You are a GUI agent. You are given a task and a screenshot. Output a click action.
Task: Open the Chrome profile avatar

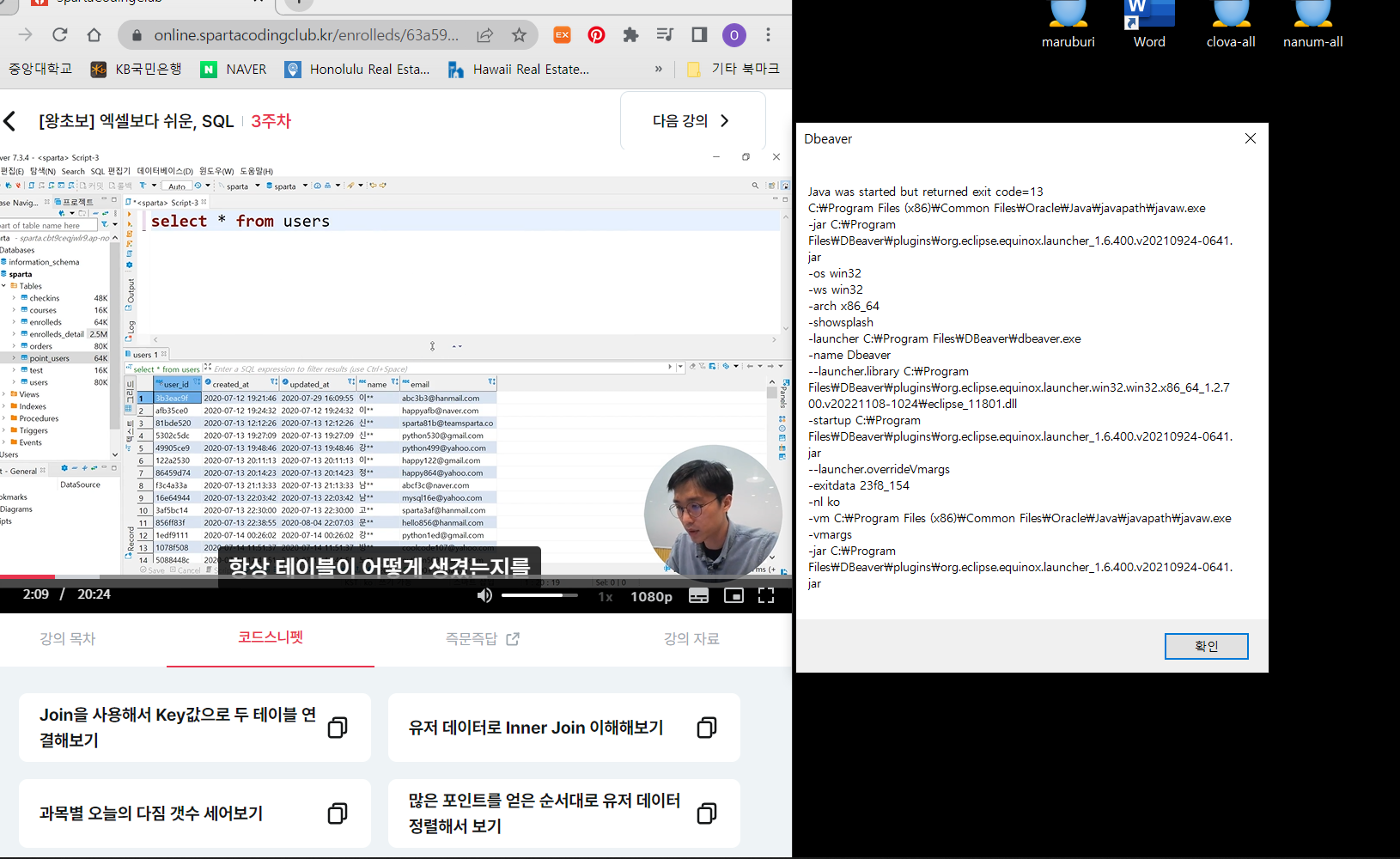(x=733, y=35)
